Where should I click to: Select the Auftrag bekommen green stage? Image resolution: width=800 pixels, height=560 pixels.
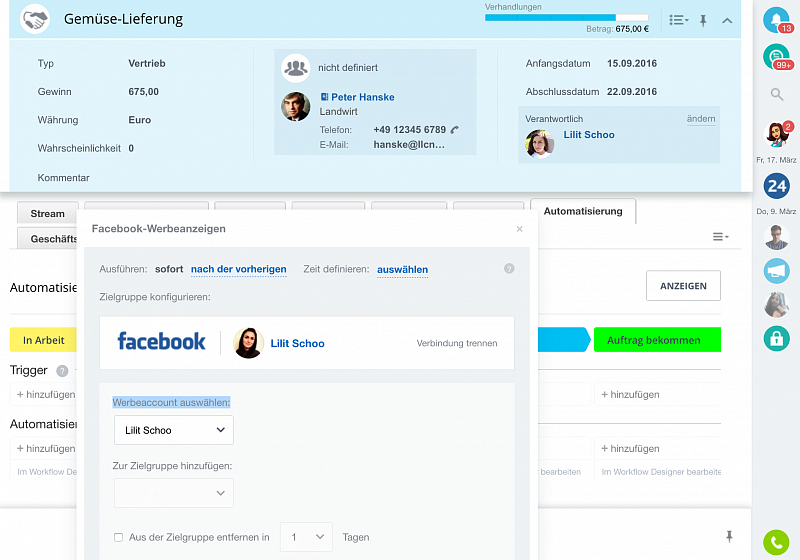657,340
